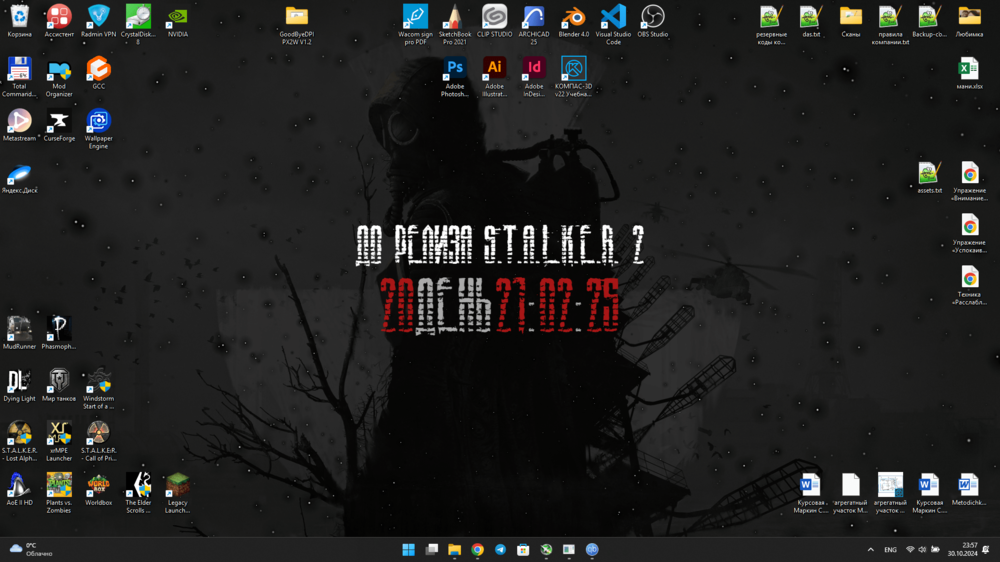Open S.T.A.L.K.E.R. Call of Pripyat
This screenshot has height=562, width=1000.
tap(98, 441)
